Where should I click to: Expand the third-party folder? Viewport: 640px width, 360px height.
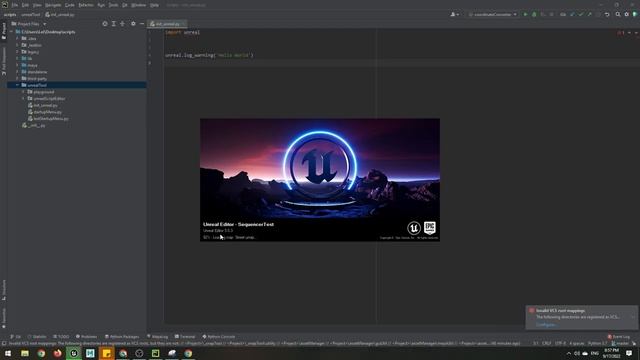[17, 78]
